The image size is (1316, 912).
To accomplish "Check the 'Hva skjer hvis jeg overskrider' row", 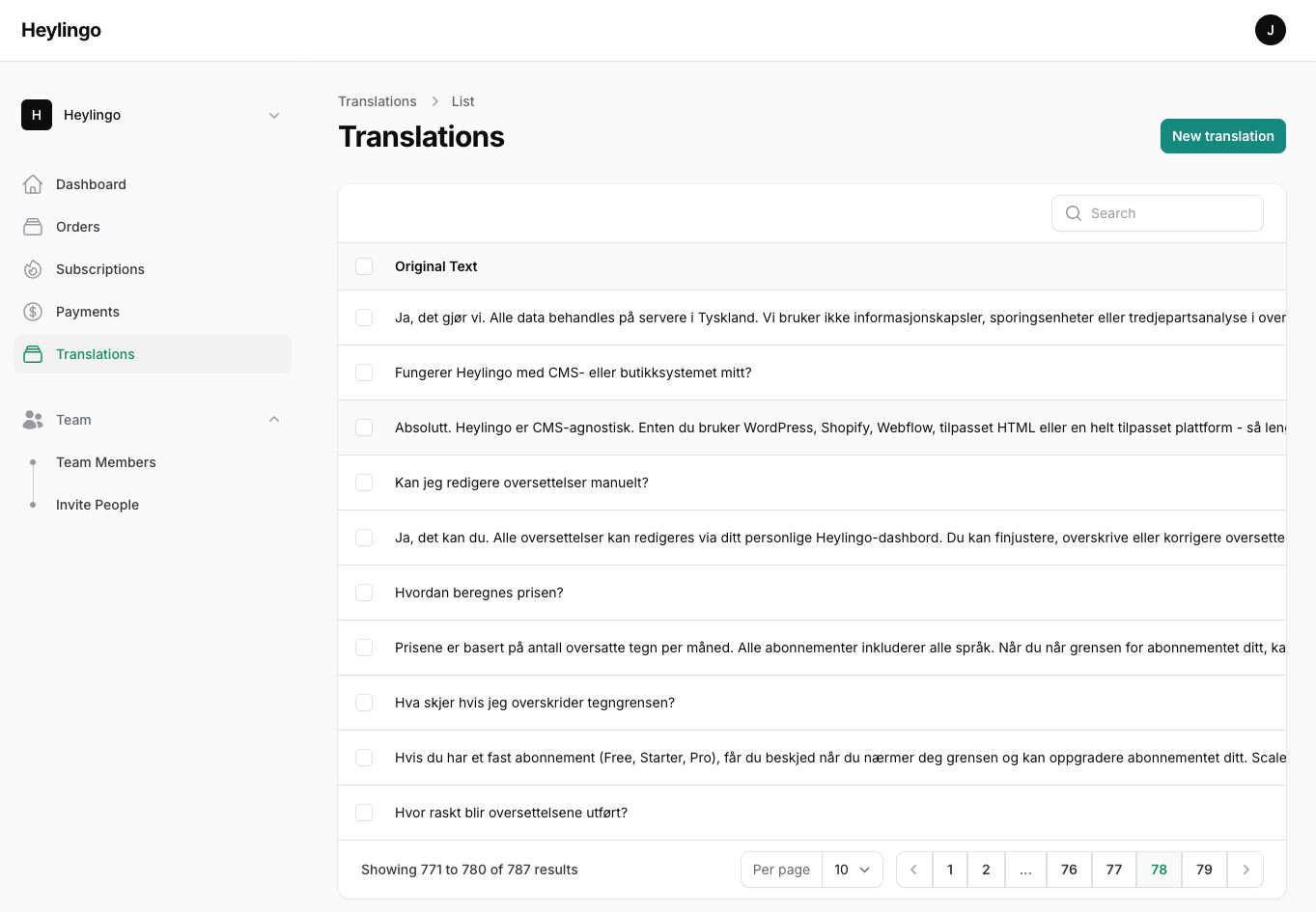I will [x=364, y=703].
